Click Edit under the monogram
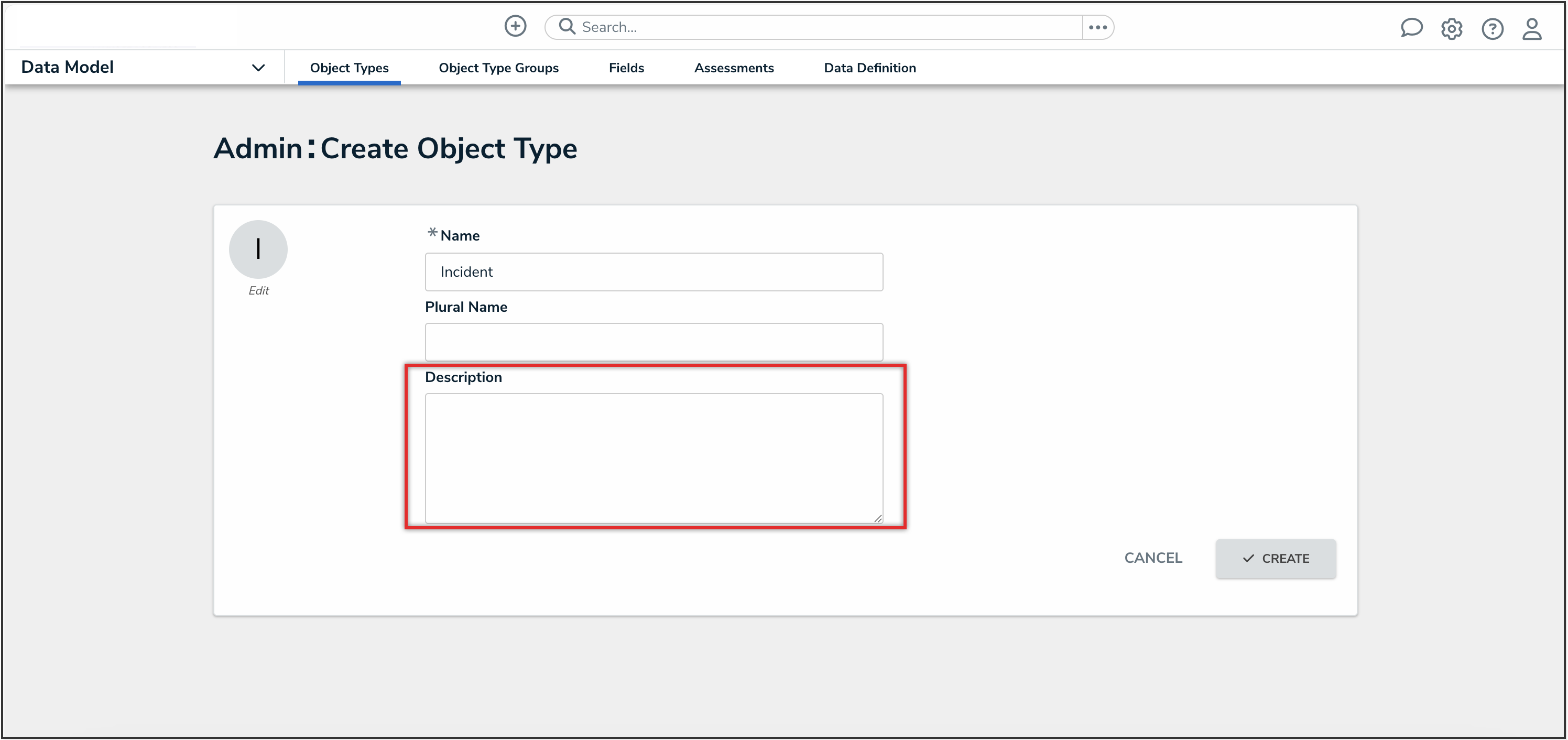This screenshot has width=1568, height=740. 258,291
